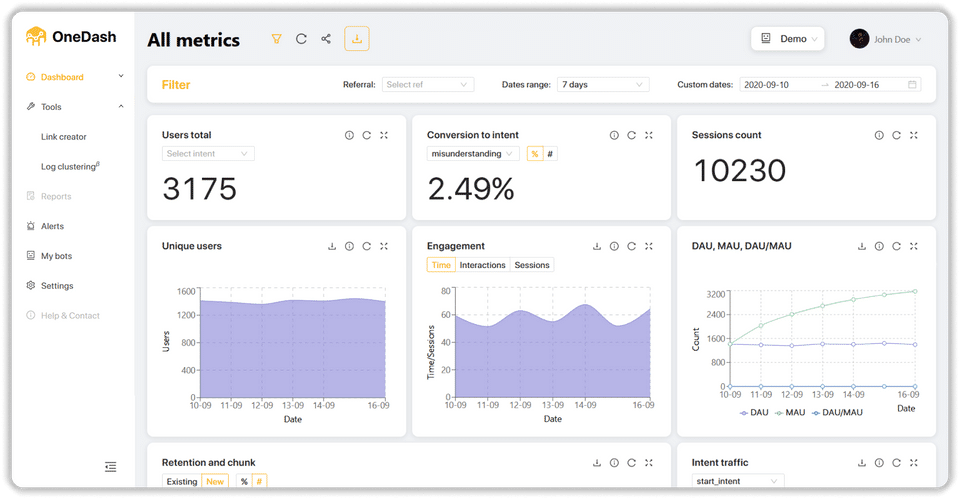
Task: Show info for Conversion to intent card
Action: point(614,135)
